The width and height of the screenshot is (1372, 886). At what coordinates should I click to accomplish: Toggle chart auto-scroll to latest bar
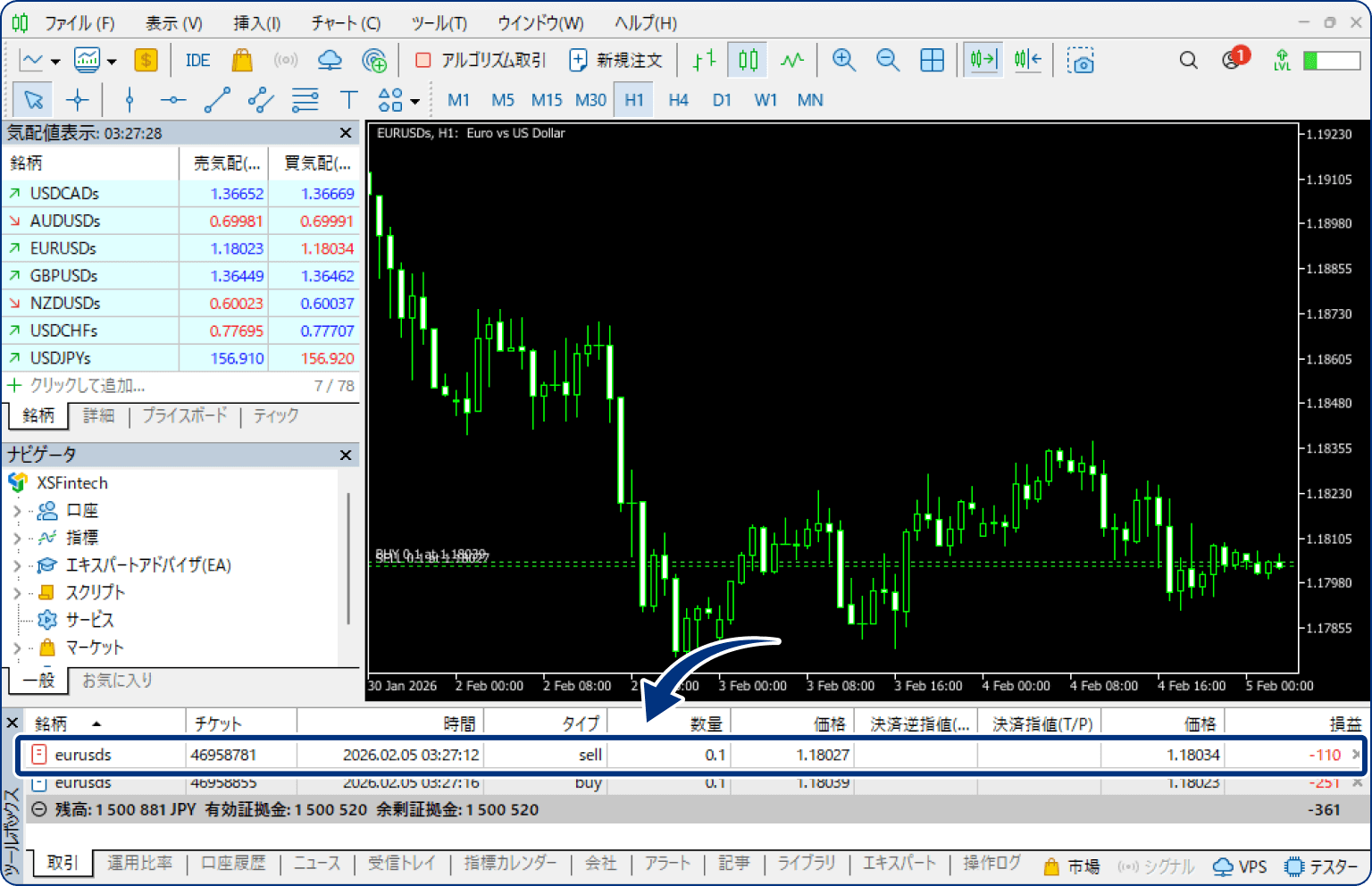pyautogui.click(x=983, y=60)
